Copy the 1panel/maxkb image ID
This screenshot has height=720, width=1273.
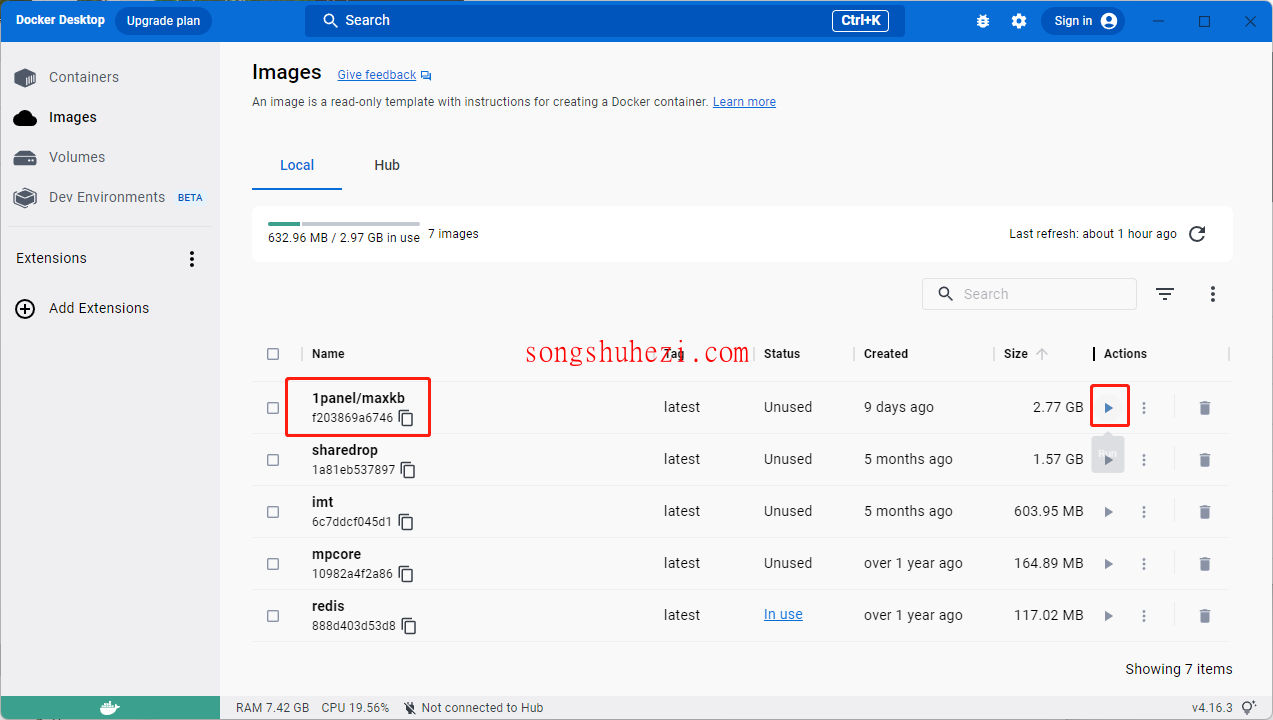(406, 418)
